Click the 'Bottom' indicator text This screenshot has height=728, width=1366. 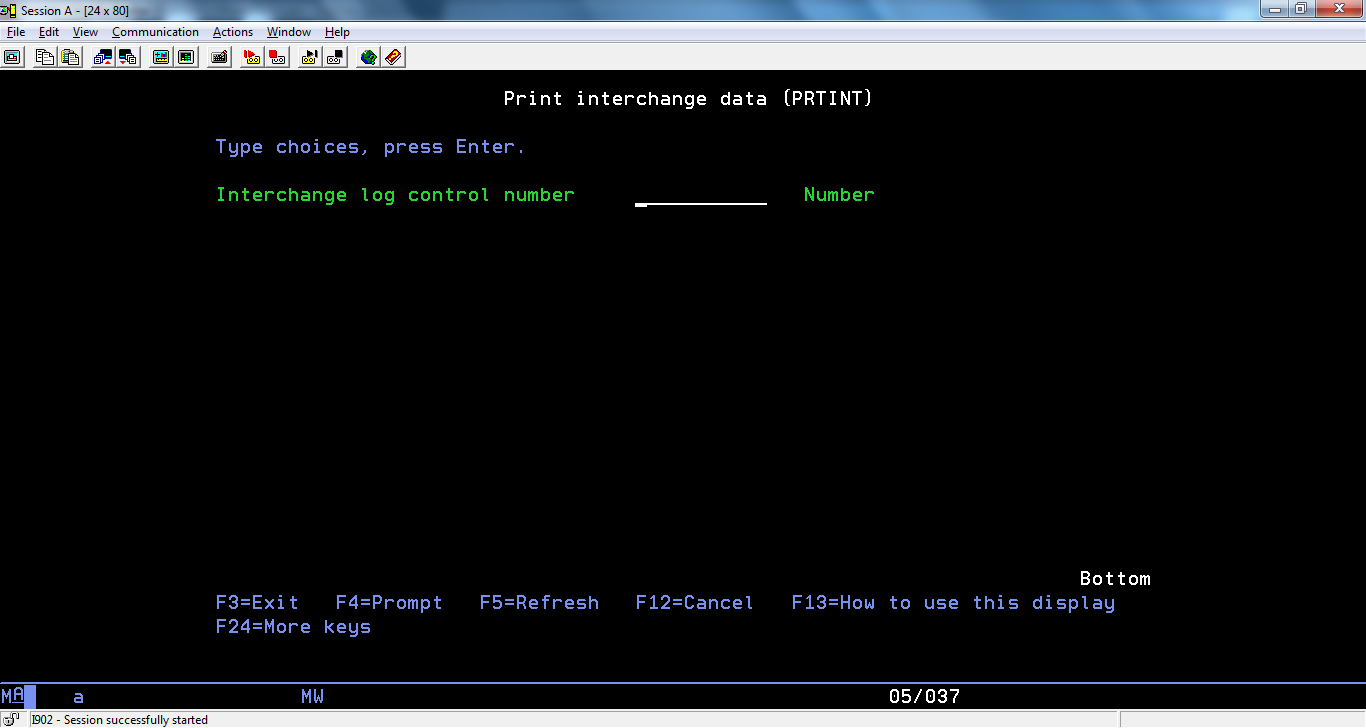[1115, 579]
